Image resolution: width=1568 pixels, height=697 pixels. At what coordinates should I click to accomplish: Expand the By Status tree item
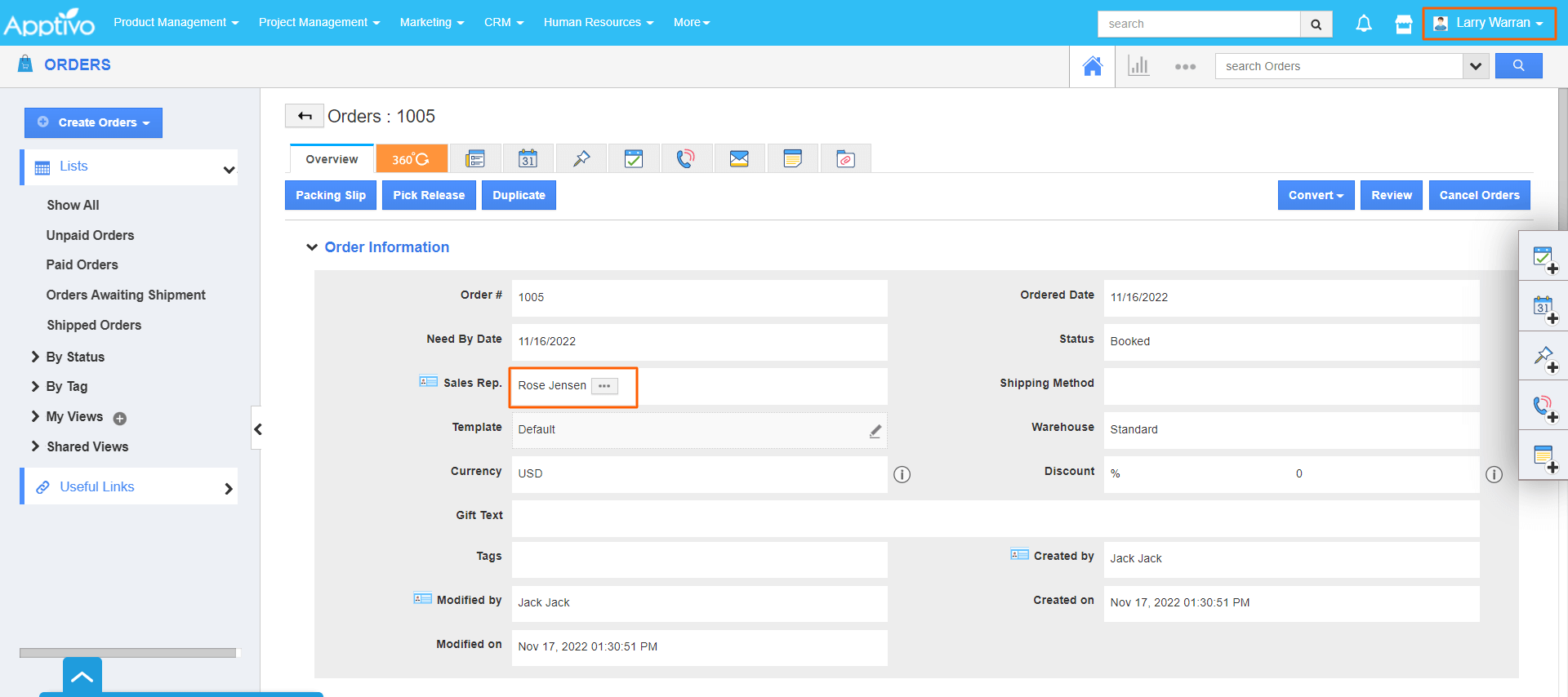coord(35,357)
